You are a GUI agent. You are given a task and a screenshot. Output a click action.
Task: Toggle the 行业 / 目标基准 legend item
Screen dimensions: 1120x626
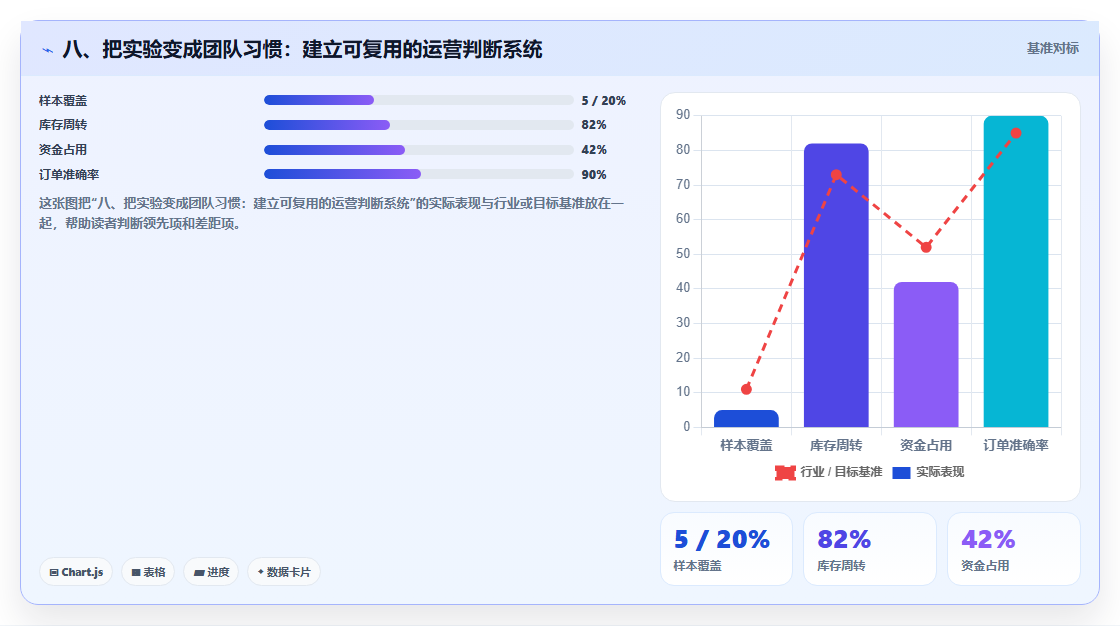(829, 472)
